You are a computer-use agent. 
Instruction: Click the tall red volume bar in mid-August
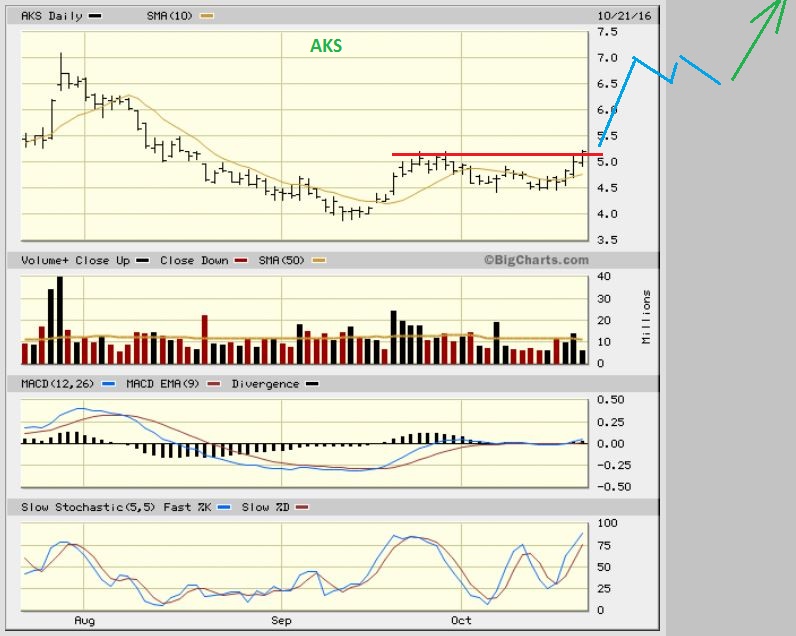click(x=205, y=340)
